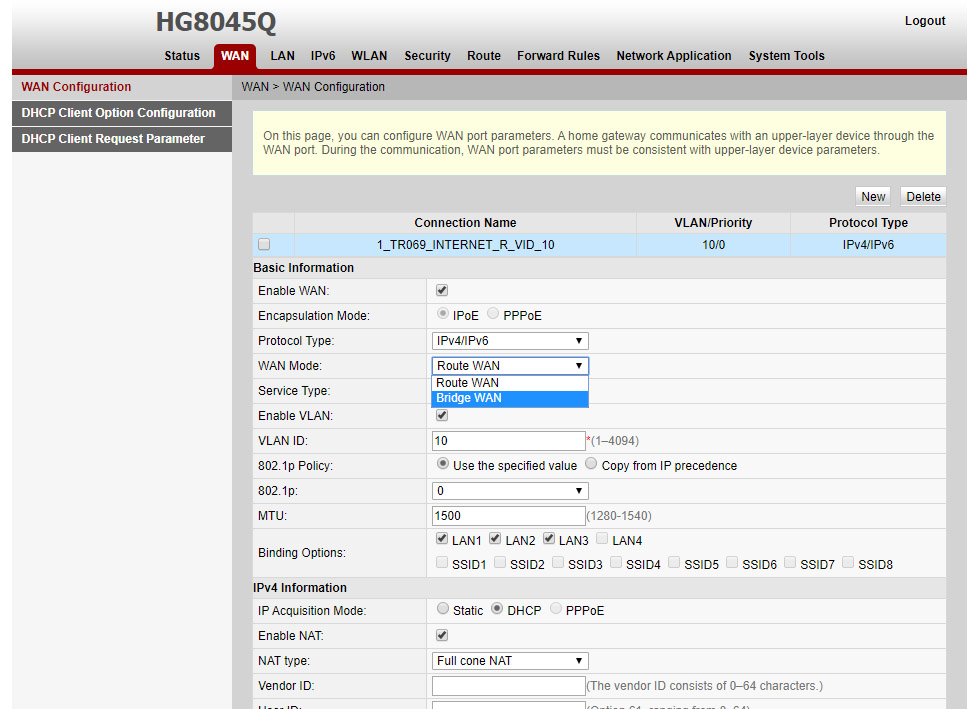The image size is (980, 709).
Task: Open the 802.1p dropdown
Action: pyautogui.click(x=510, y=491)
